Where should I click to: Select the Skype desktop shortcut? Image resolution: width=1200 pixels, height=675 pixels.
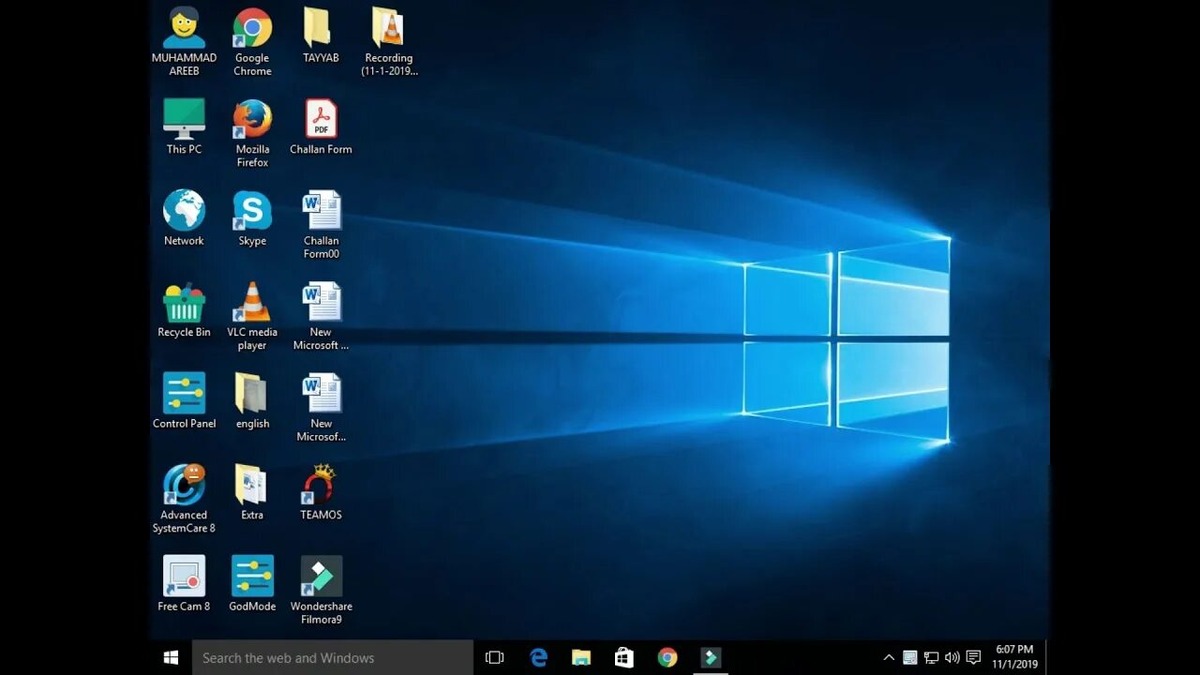[252, 218]
